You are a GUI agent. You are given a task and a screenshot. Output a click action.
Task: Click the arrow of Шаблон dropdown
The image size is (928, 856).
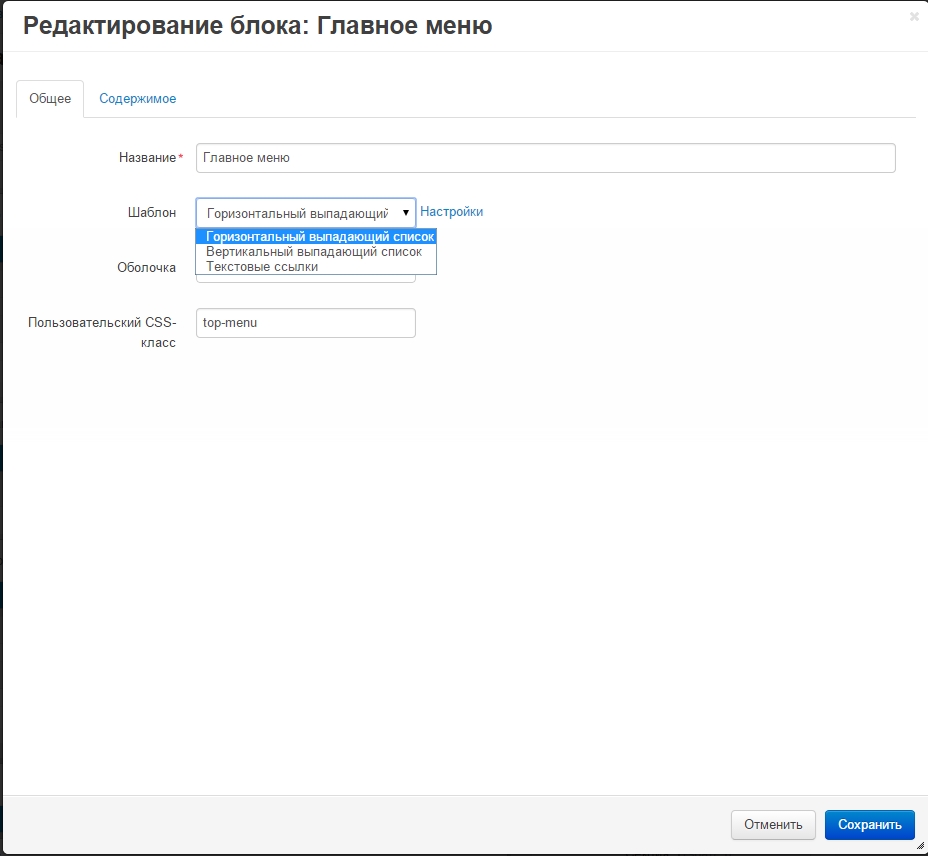pyautogui.click(x=406, y=213)
